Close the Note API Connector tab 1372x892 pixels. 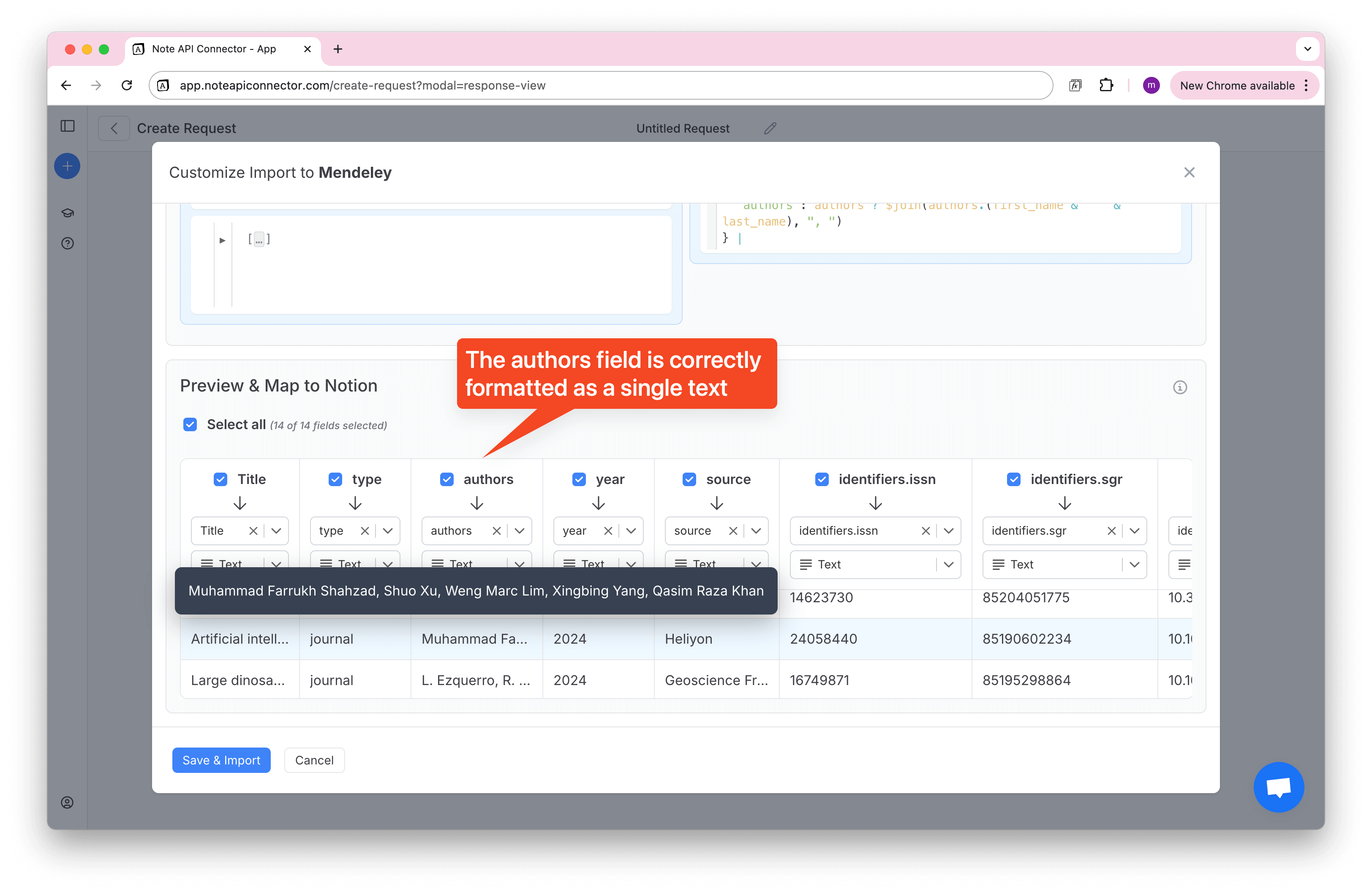tap(307, 49)
